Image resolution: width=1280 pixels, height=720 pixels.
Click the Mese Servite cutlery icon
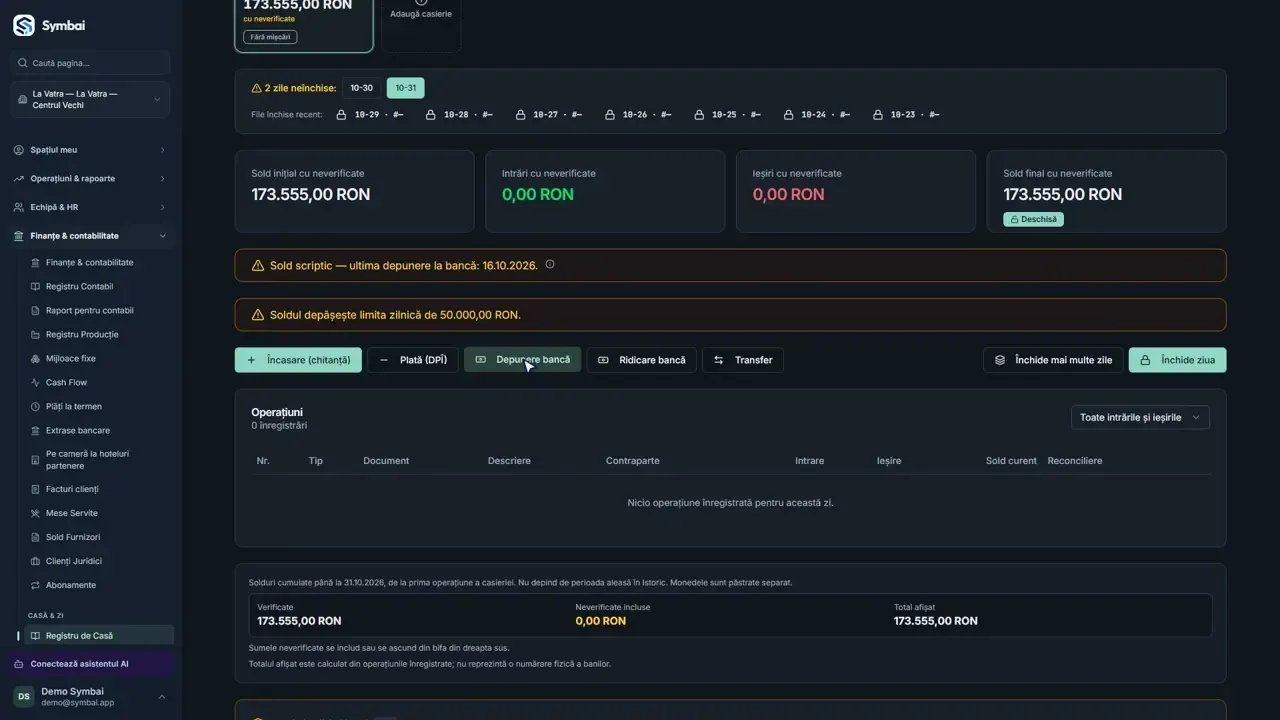tap(36, 513)
